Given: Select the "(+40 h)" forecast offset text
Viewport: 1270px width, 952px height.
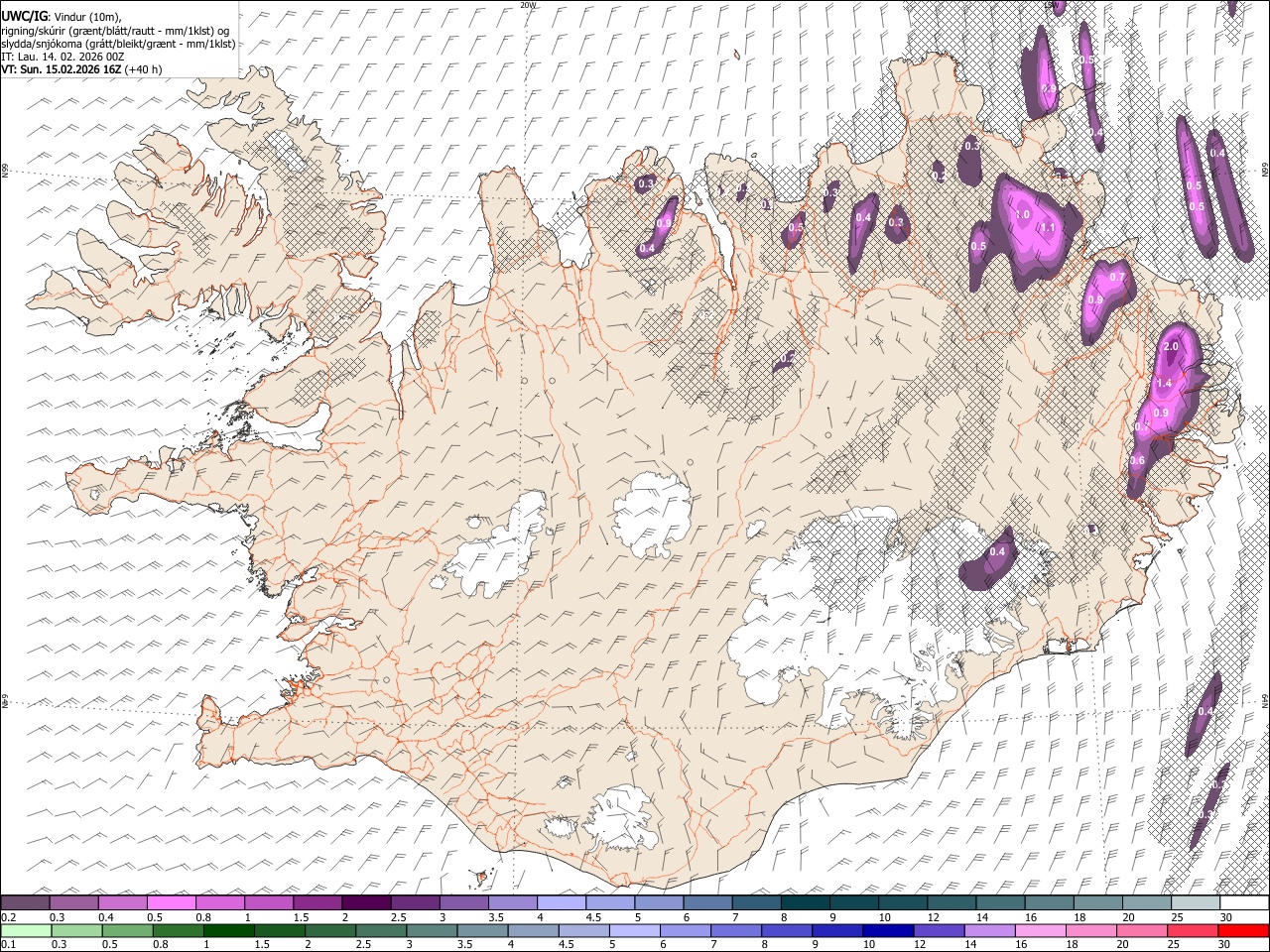Looking at the screenshot, I should [144, 69].
